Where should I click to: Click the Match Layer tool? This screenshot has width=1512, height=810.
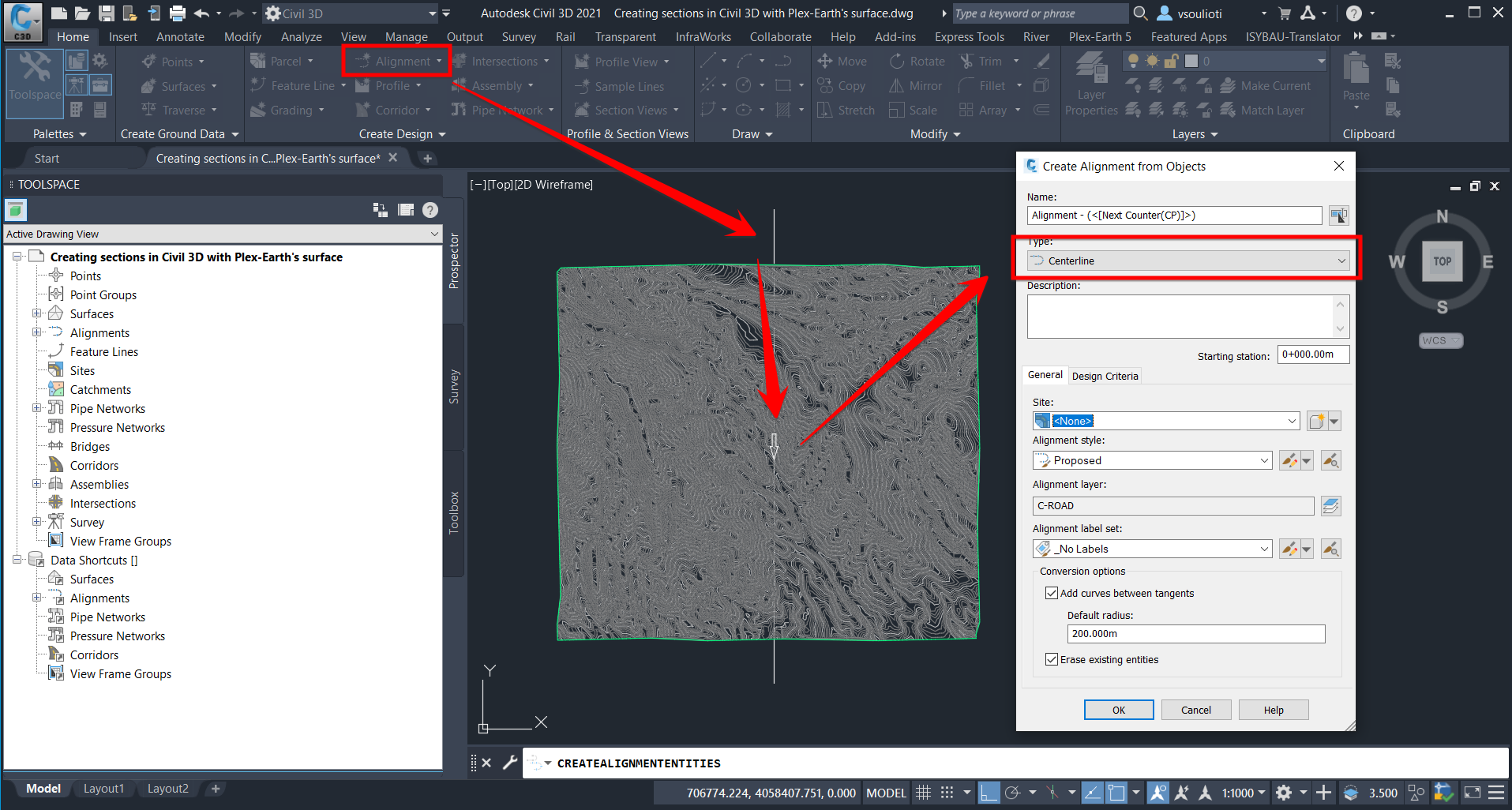[1262, 111]
